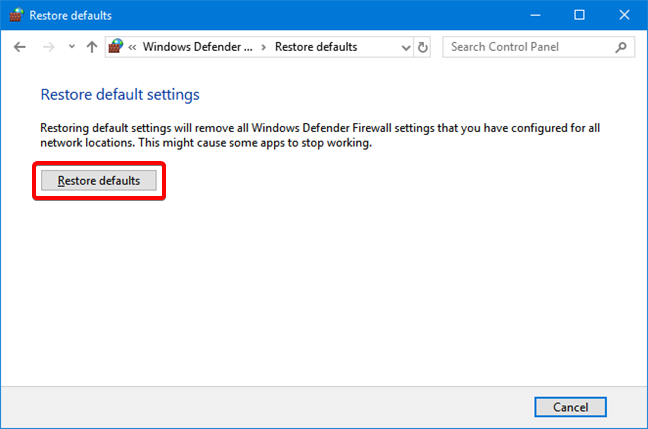Click the Restore defaults button
This screenshot has height=429, width=648.
click(99, 181)
